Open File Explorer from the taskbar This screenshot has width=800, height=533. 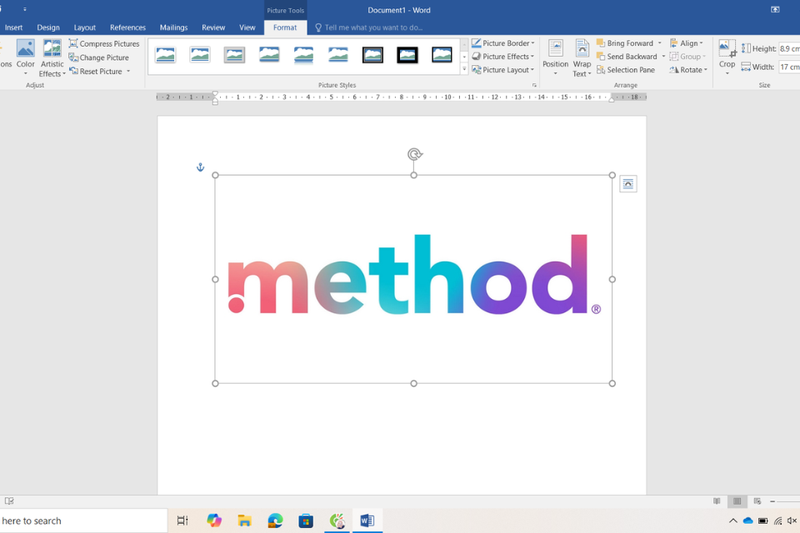click(244, 521)
